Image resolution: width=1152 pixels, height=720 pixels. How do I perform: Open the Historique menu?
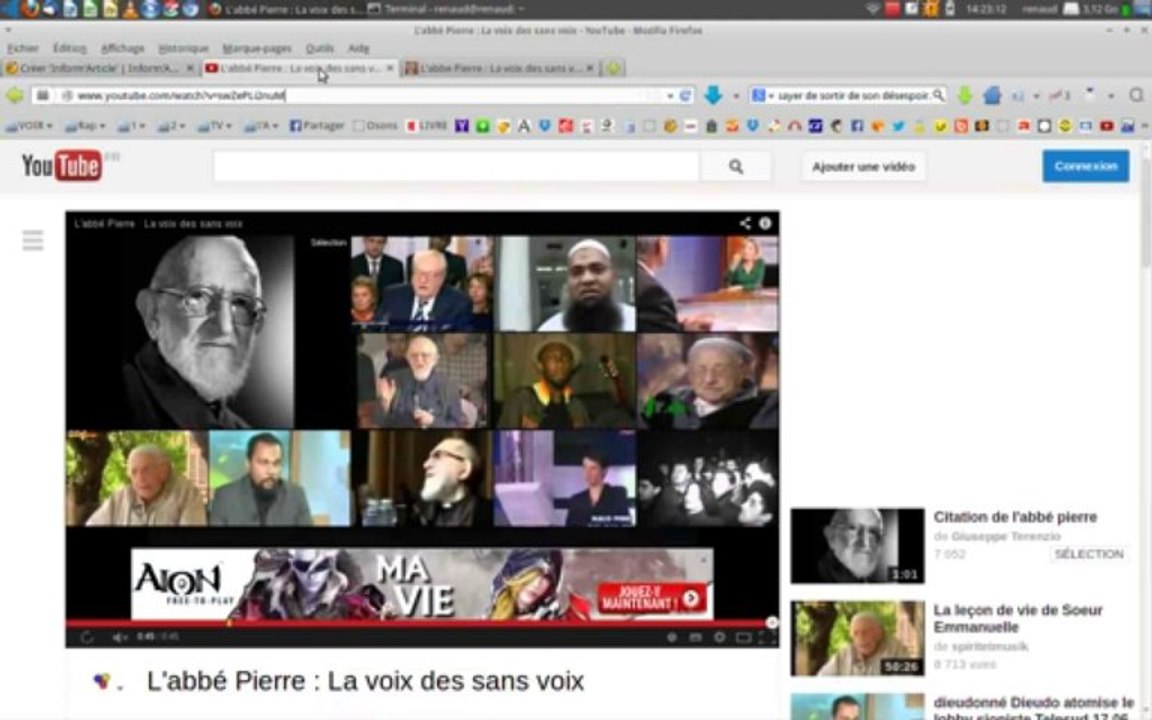coord(184,48)
